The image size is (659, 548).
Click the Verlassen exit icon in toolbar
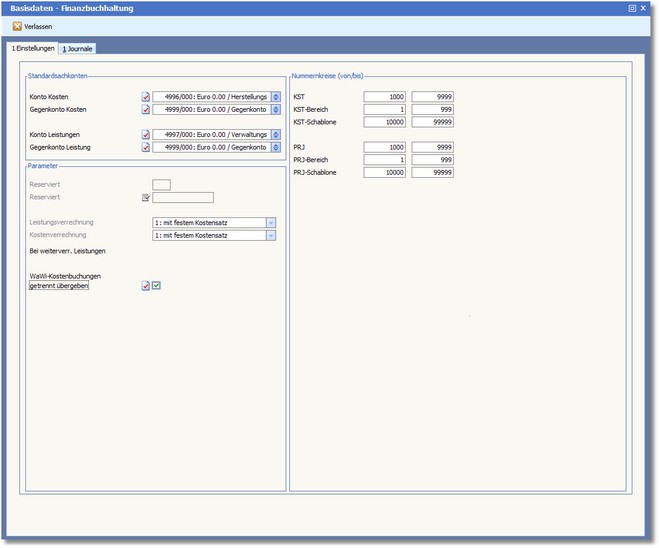[17, 26]
